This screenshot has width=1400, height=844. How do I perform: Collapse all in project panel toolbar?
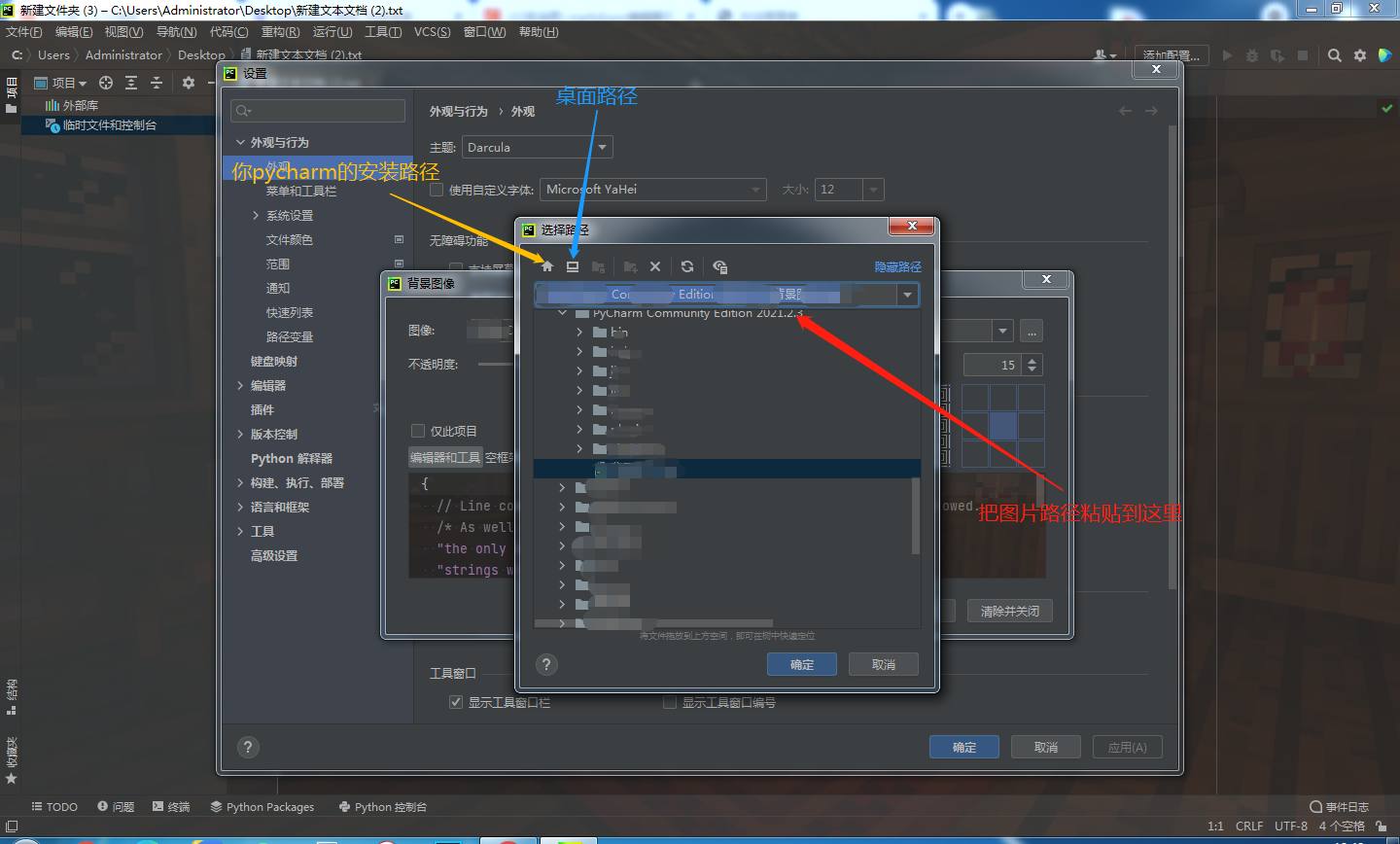pyautogui.click(x=157, y=83)
